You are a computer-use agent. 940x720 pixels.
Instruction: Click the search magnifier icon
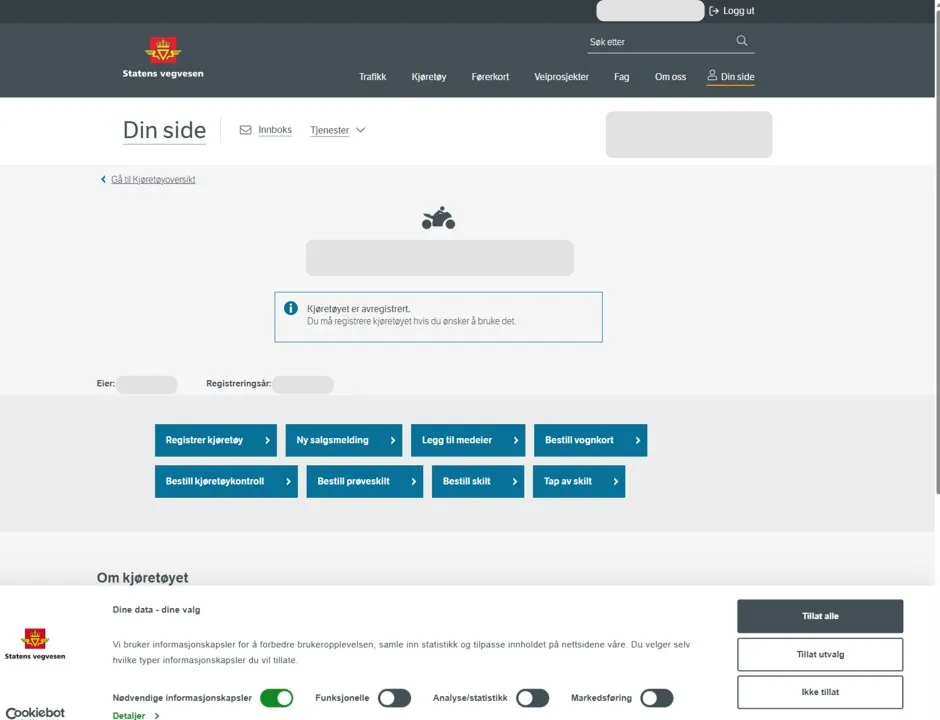(741, 41)
